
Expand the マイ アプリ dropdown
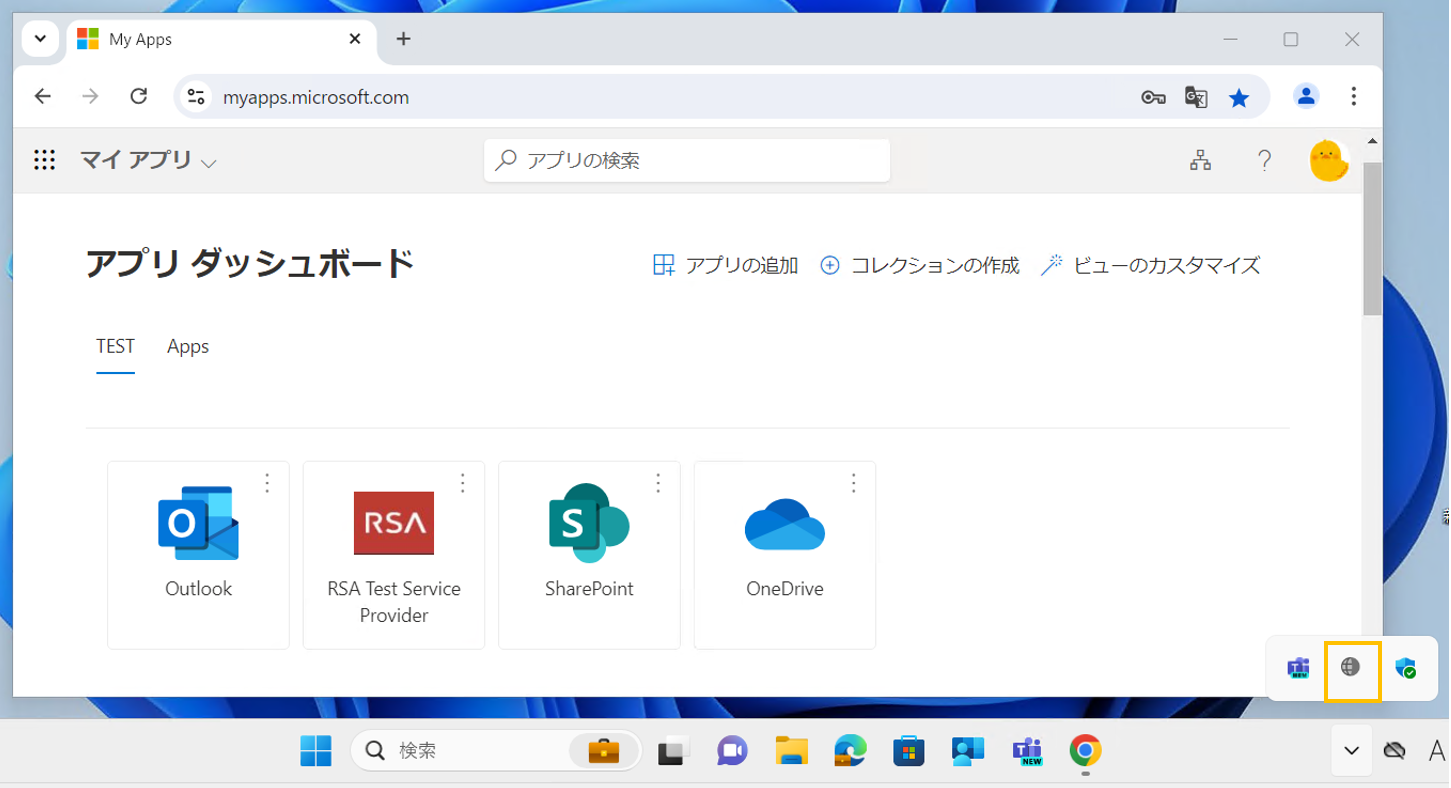[208, 163]
